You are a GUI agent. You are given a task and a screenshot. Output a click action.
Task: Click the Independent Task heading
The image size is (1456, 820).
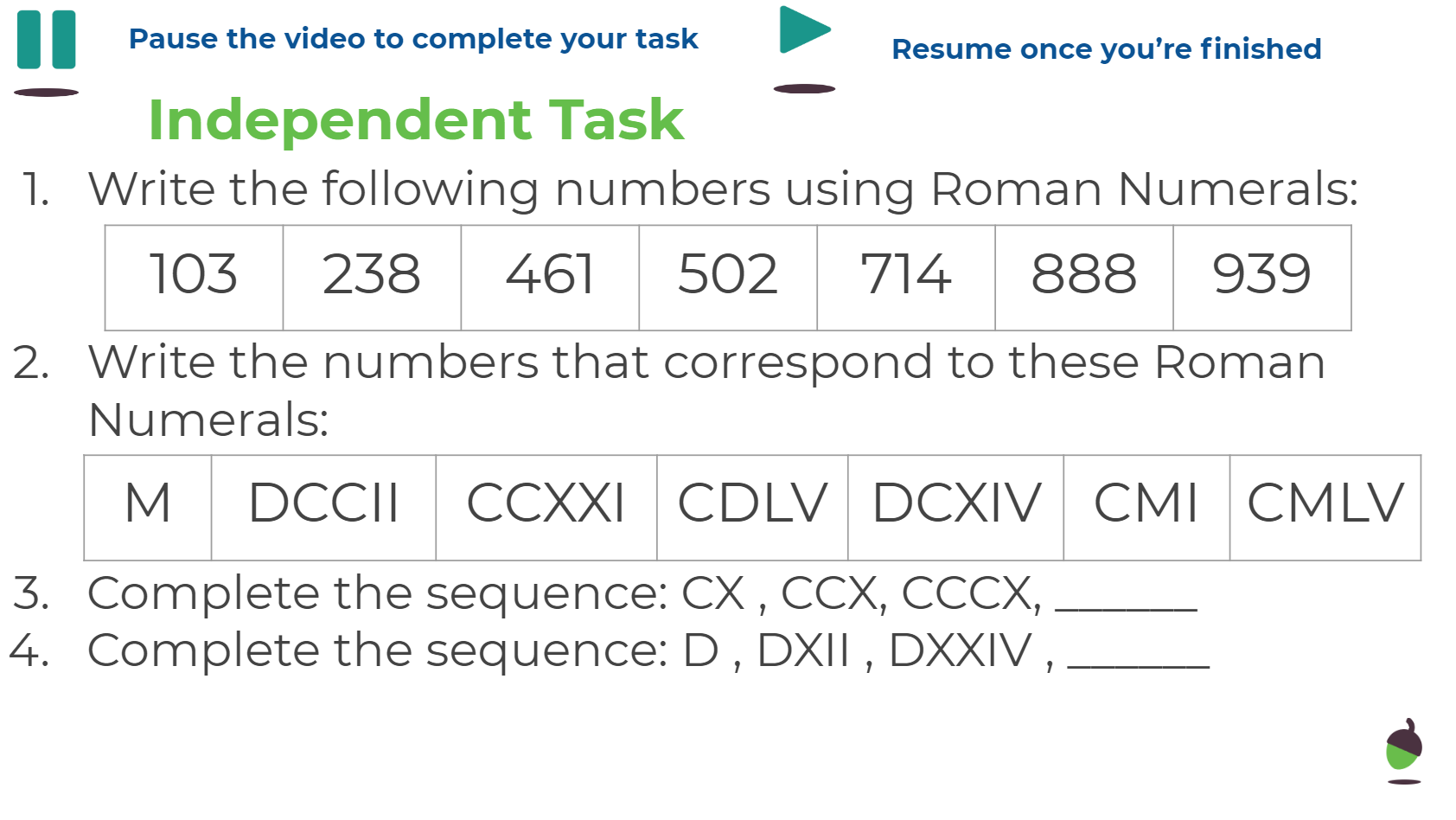pyautogui.click(x=416, y=119)
